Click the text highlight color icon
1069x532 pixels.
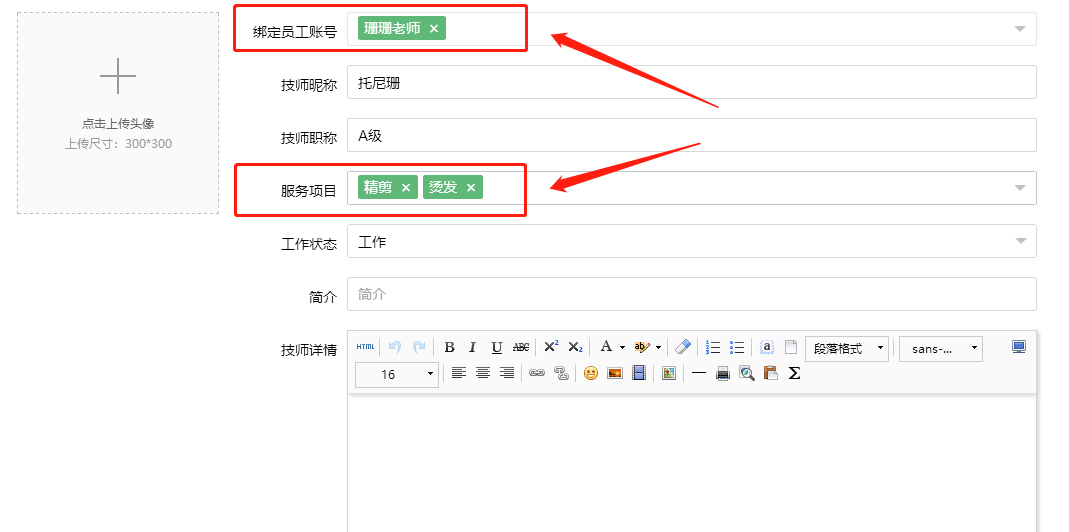click(x=642, y=347)
